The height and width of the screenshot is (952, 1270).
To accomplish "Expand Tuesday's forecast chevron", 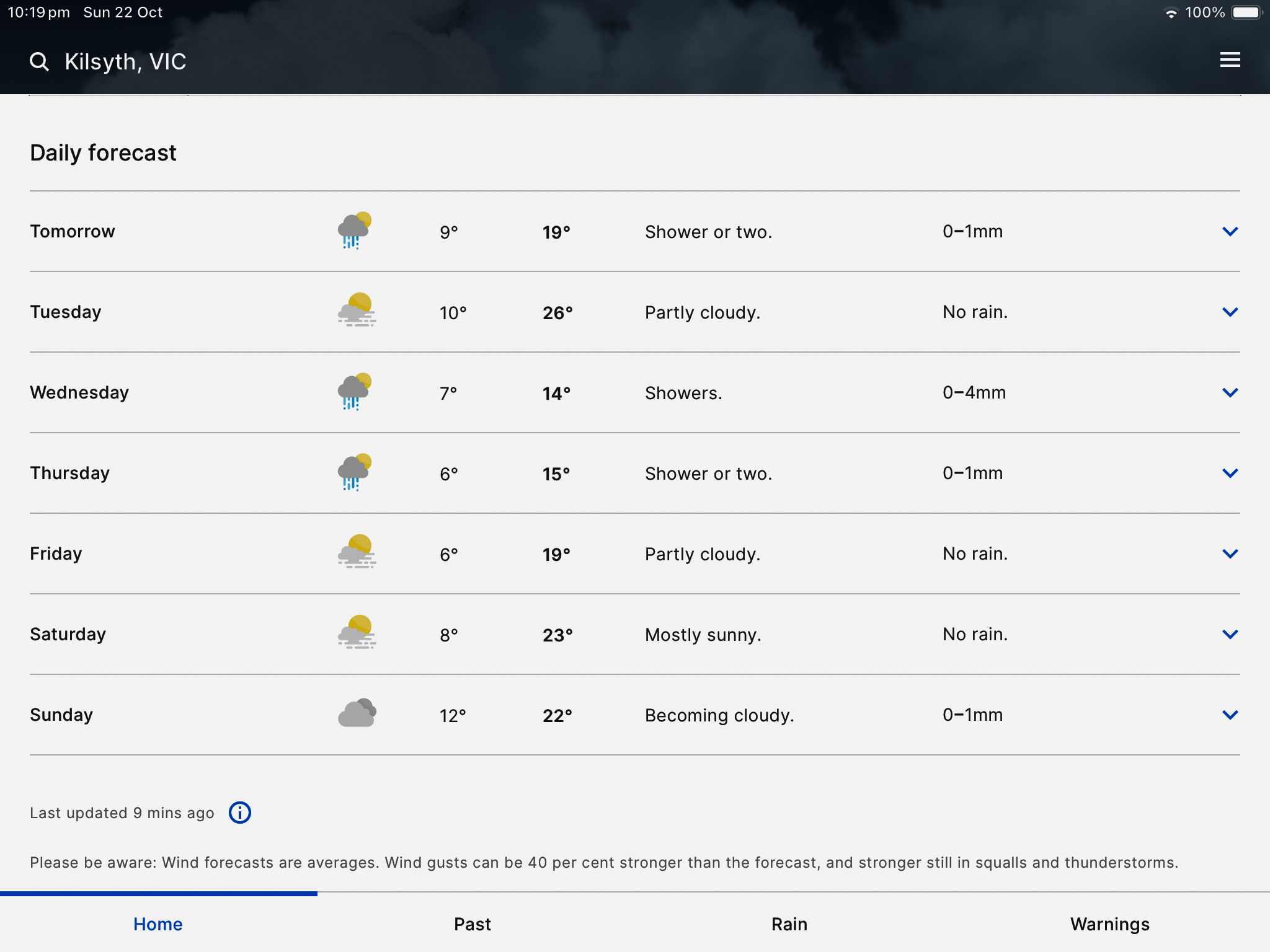I will point(1230,312).
